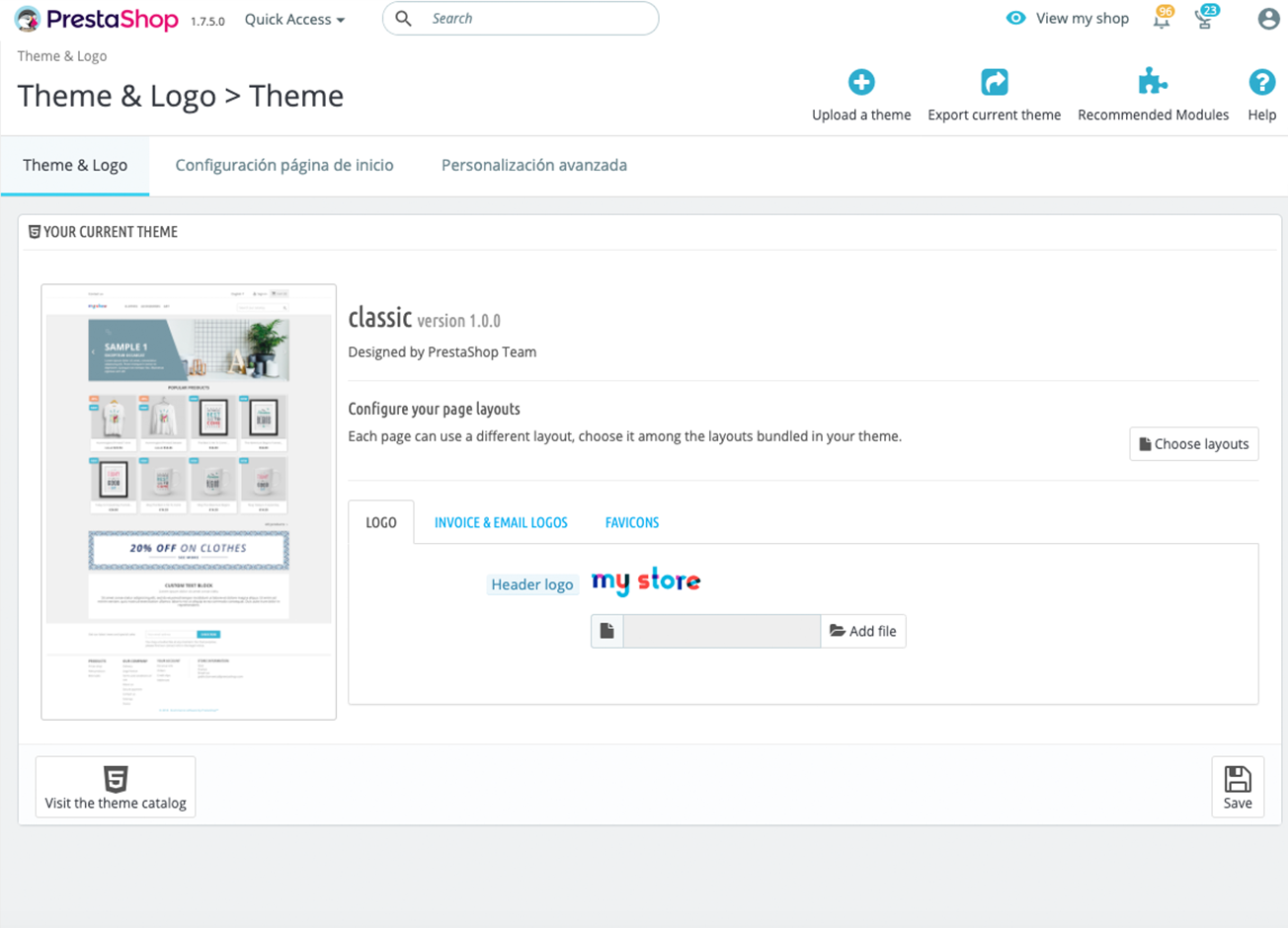1288x928 pixels.
Task: Click the classic theme preview thumbnail
Action: coord(189,502)
